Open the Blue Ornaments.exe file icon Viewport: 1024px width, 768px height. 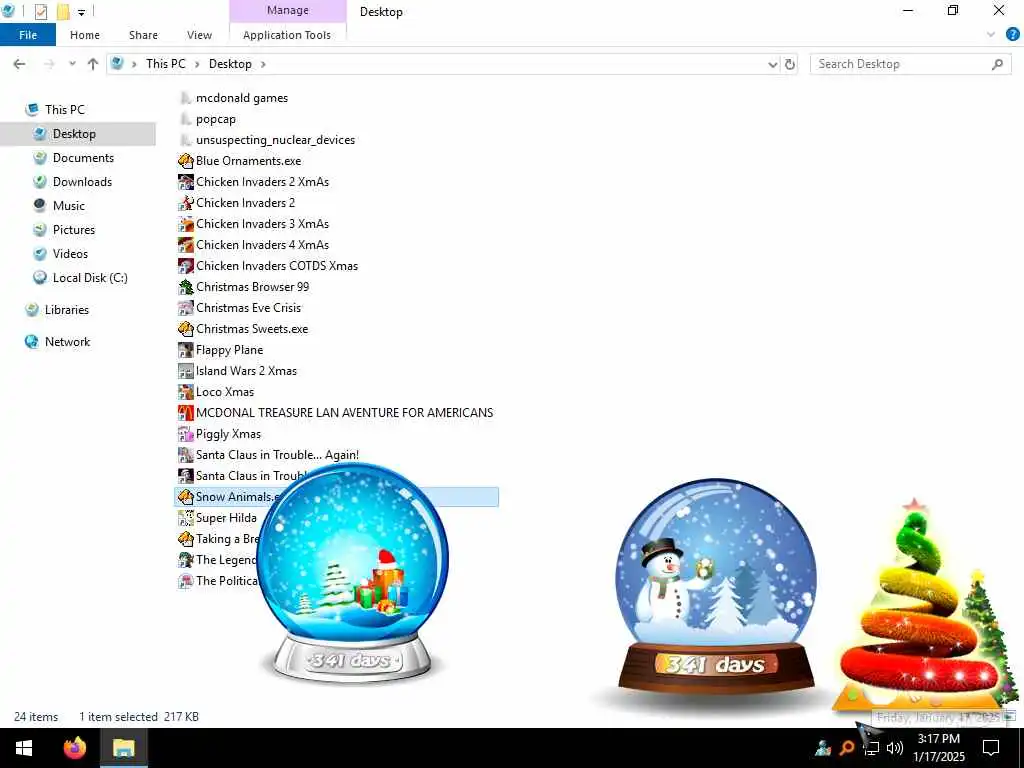tap(185, 161)
